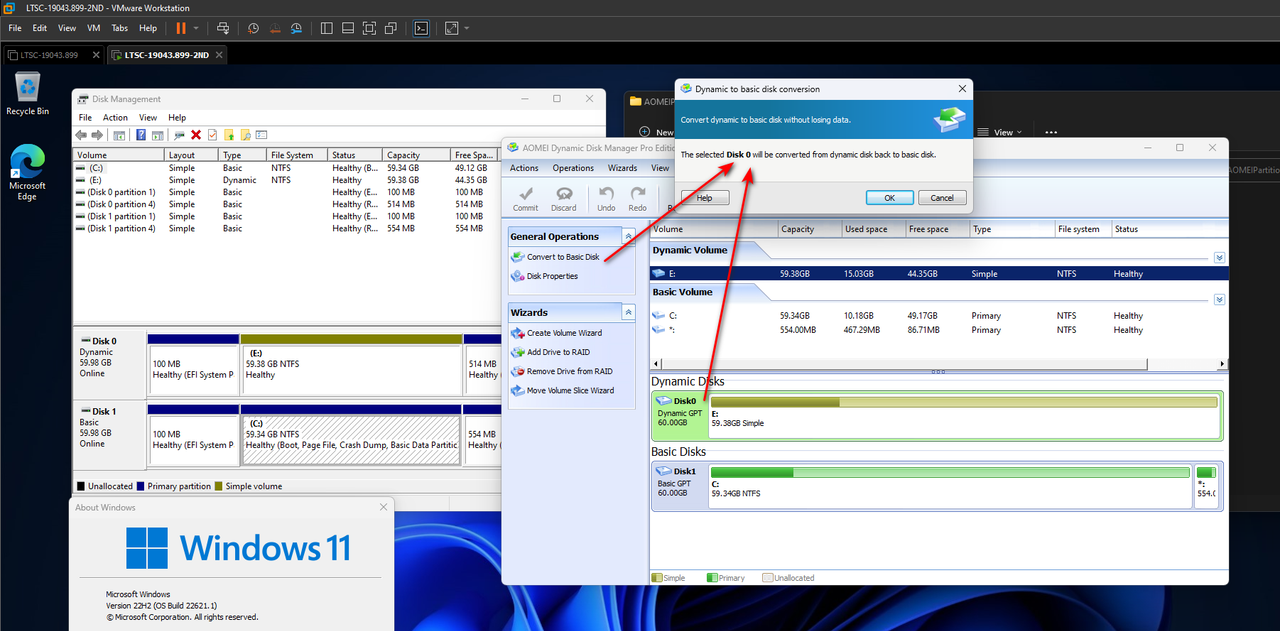The height and width of the screenshot is (631, 1280).
Task: Click Help in conversion dialog
Action: tap(704, 198)
